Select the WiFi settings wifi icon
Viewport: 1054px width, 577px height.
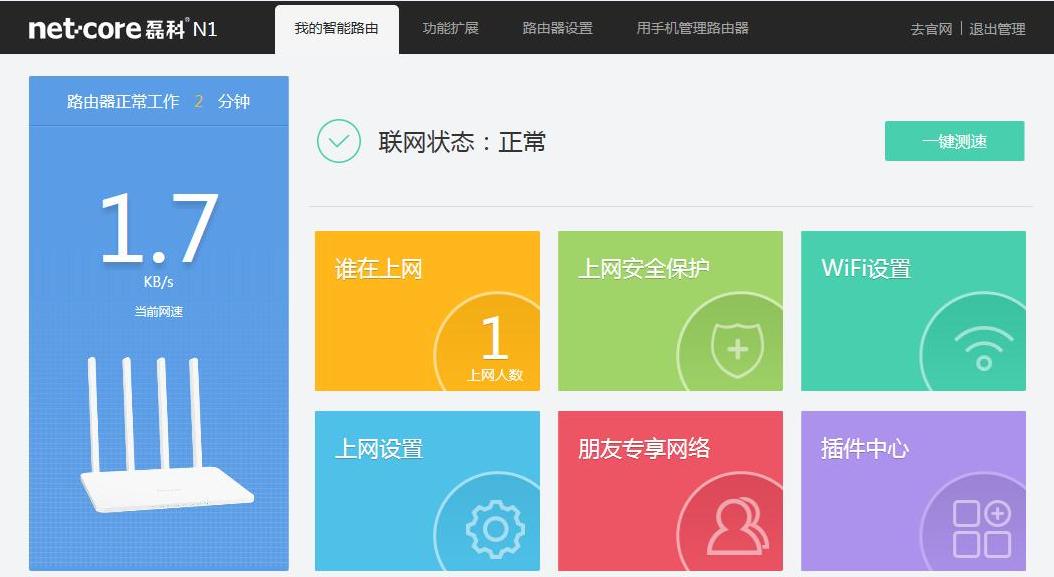[x=983, y=347]
